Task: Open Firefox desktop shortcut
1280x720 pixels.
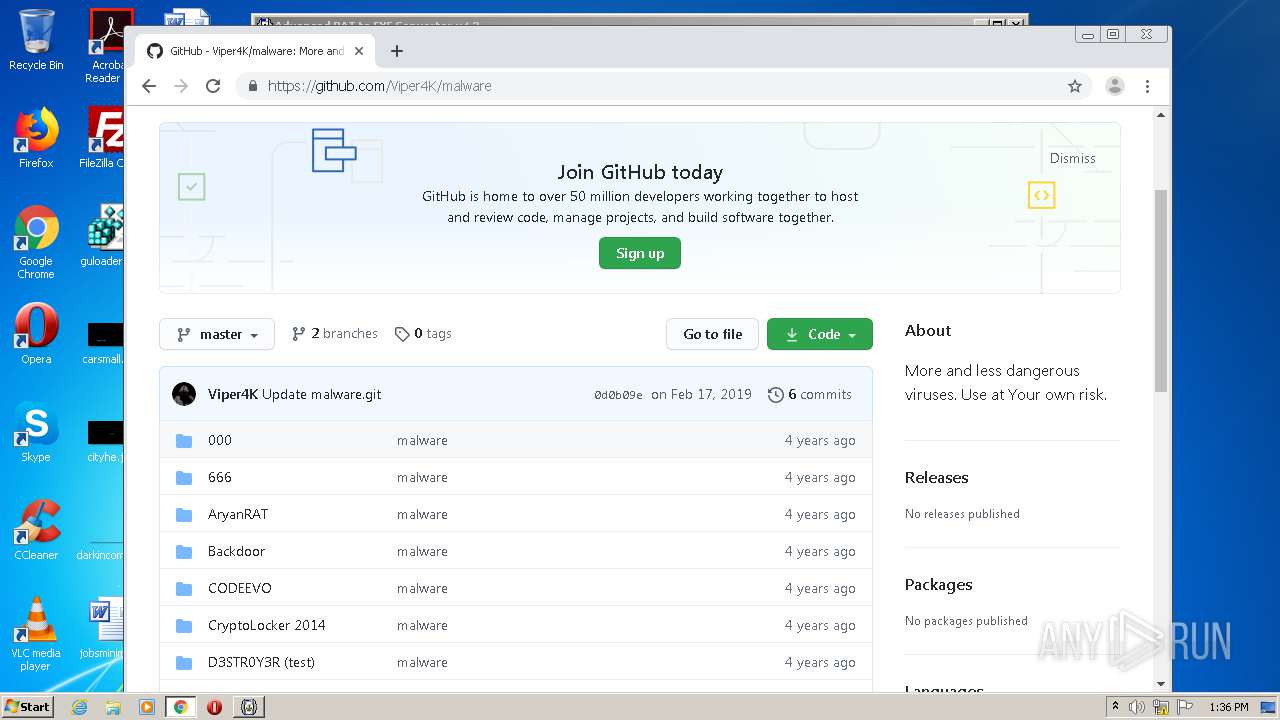Action: [x=36, y=138]
